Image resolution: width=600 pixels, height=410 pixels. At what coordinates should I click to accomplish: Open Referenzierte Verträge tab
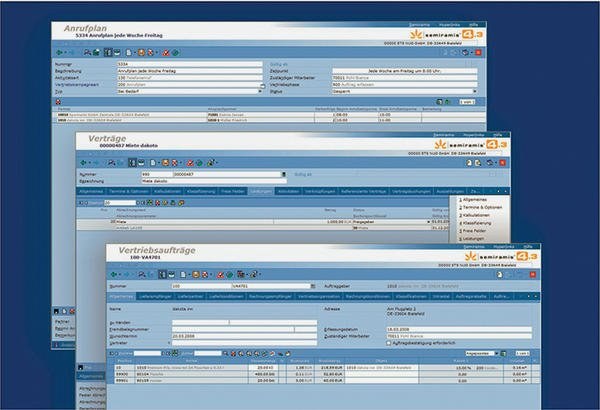tap(364, 191)
